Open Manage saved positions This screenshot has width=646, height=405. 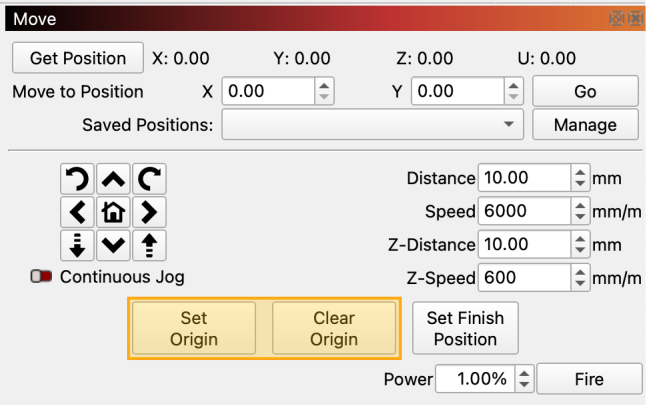(x=585, y=125)
